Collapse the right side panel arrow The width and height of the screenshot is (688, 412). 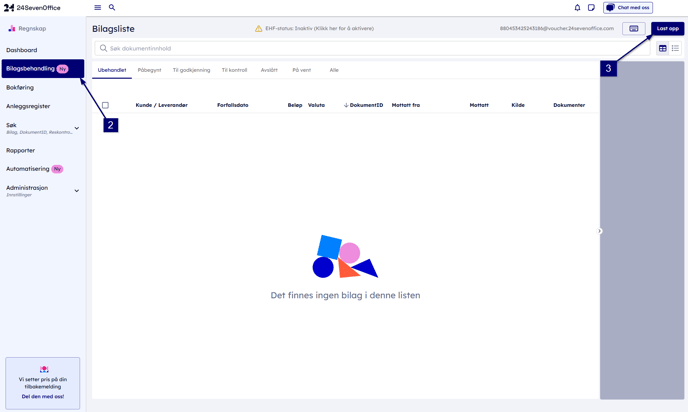600,231
